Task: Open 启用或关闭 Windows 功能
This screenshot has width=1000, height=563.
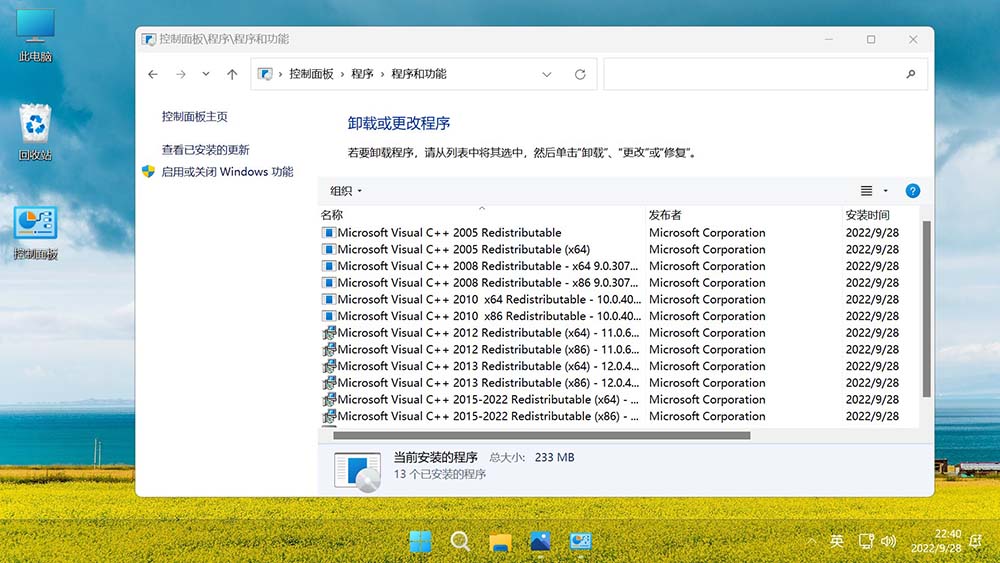Action: pyautogui.click(x=227, y=172)
